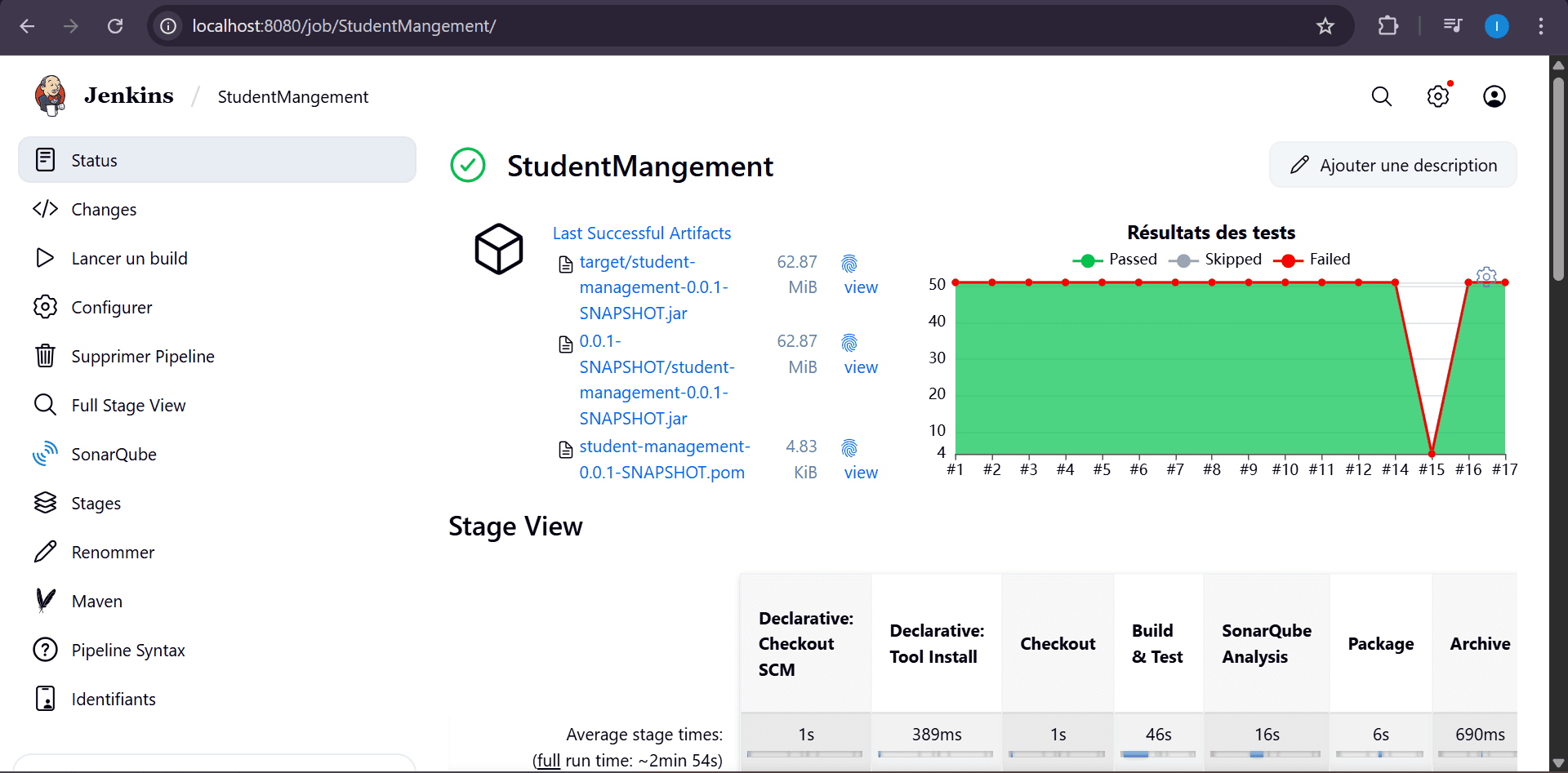Image resolution: width=1568 pixels, height=773 pixels.
Task: Click the Full Stage View magnifier icon
Action: (x=46, y=405)
